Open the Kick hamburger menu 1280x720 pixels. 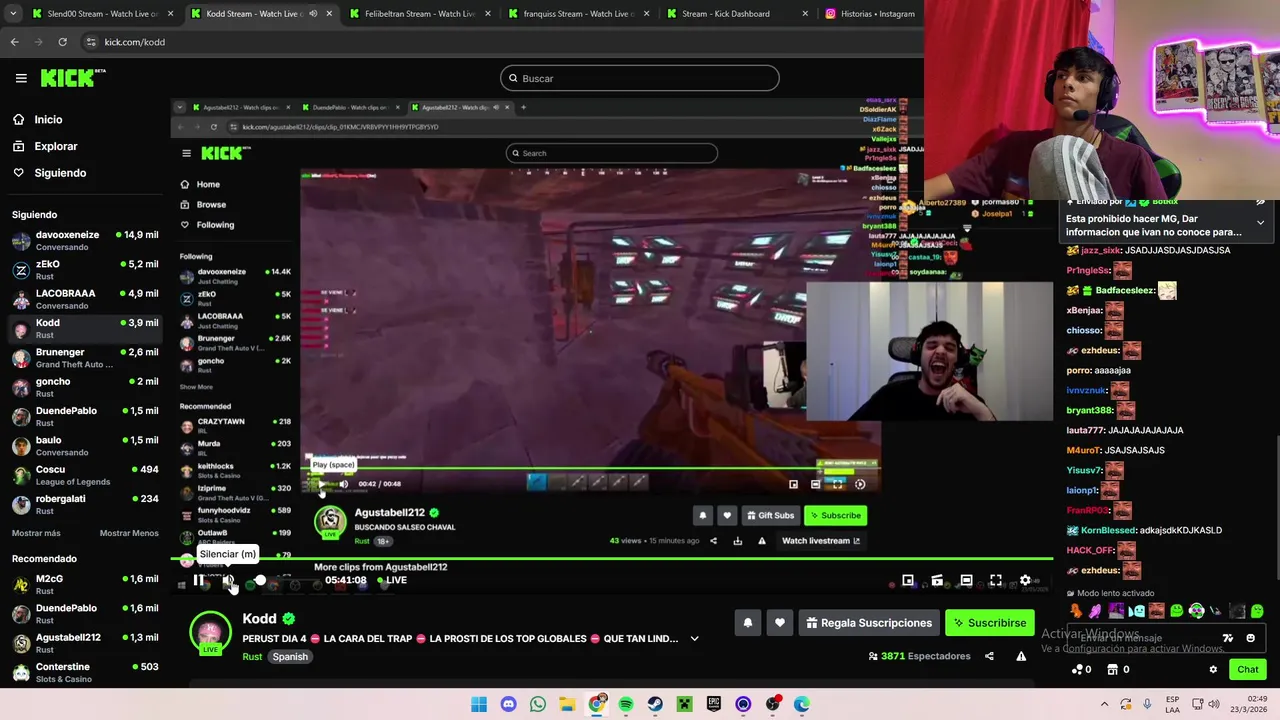click(21, 78)
